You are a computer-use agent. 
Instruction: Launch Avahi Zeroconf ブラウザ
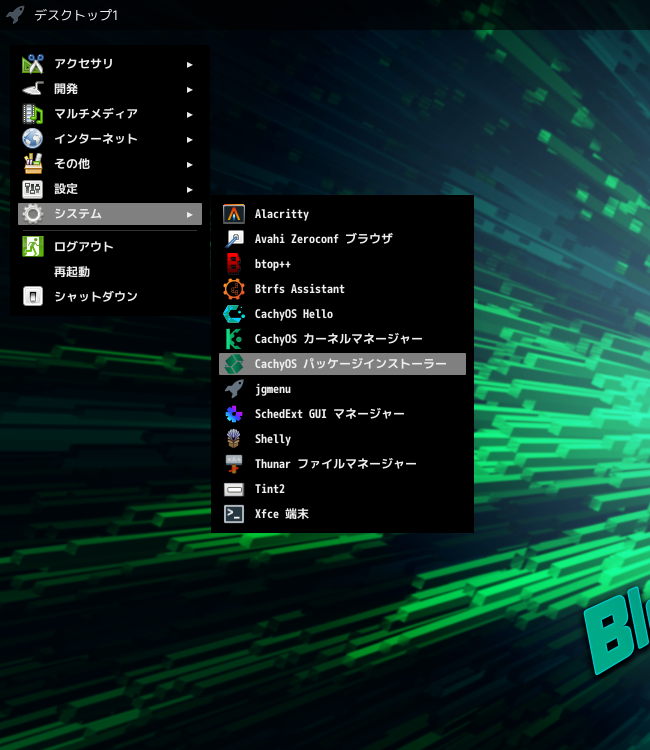[342, 239]
